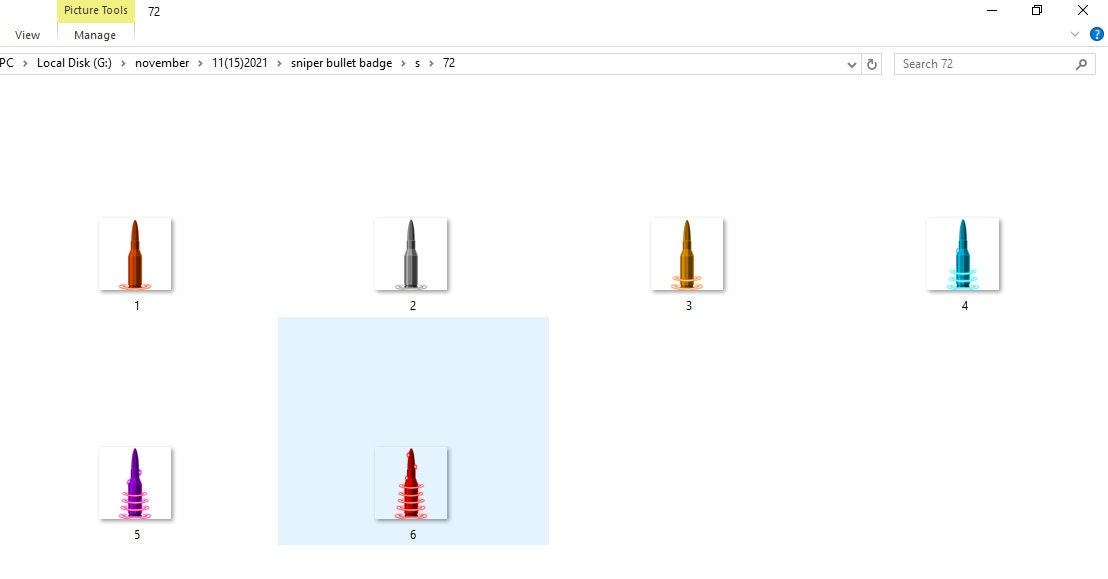The width and height of the screenshot is (1108, 579).
Task: Go to the sniper bullet badge folder
Action: click(339, 63)
